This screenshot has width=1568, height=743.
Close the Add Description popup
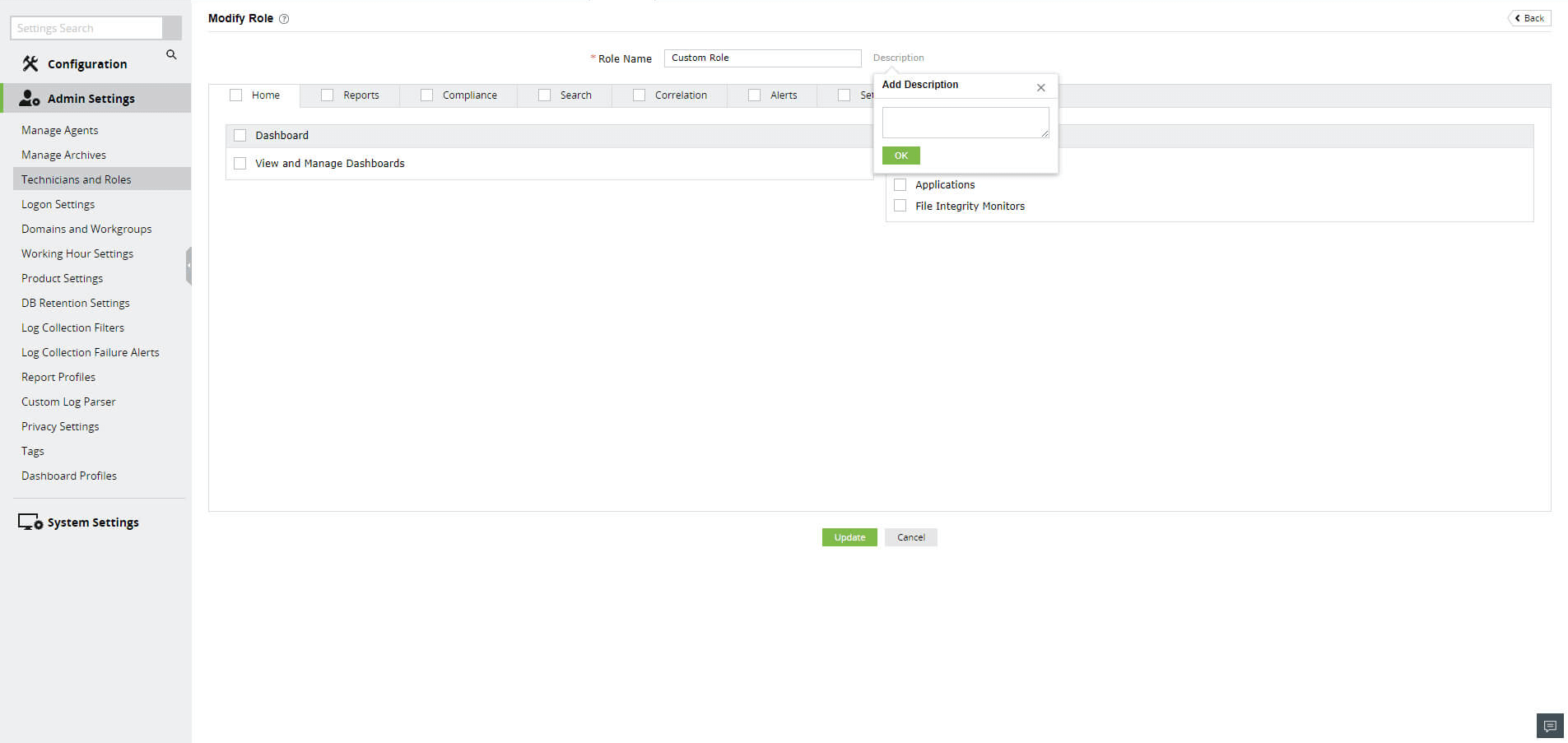pos(1041,87)
